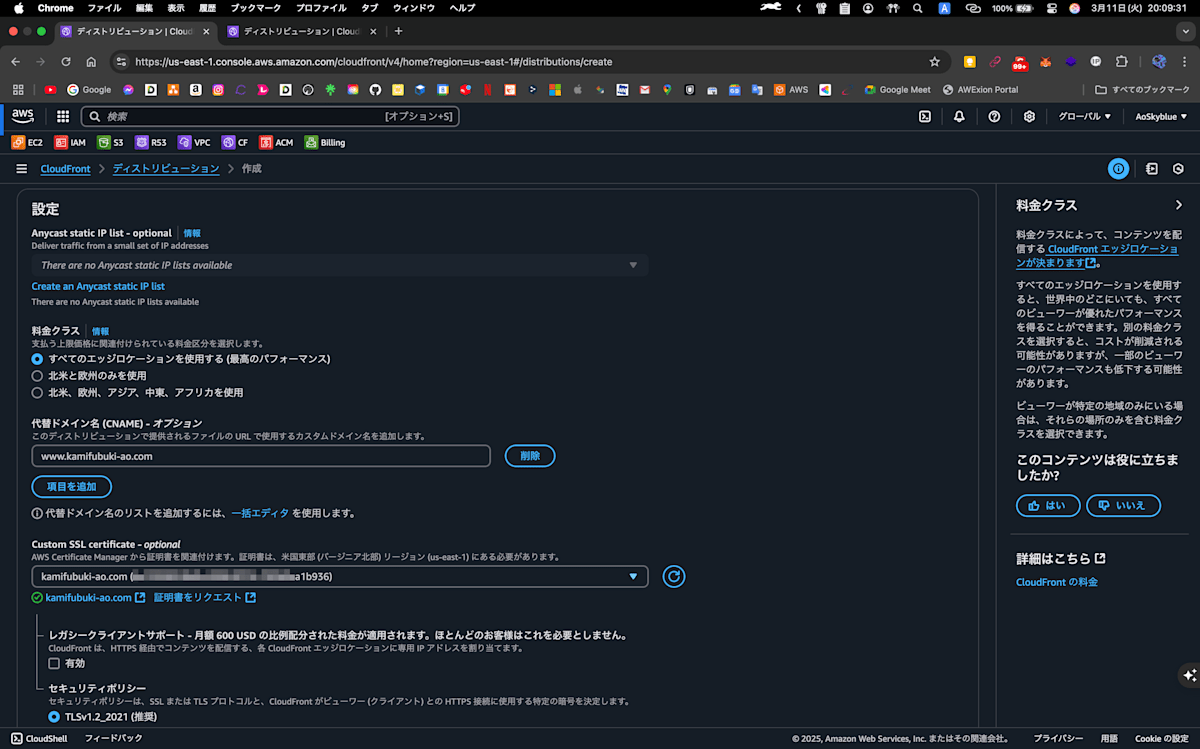This screenshot has width=1200, height=749.
Task: Open the IAM service shortcut
Action: click(70, 142)
